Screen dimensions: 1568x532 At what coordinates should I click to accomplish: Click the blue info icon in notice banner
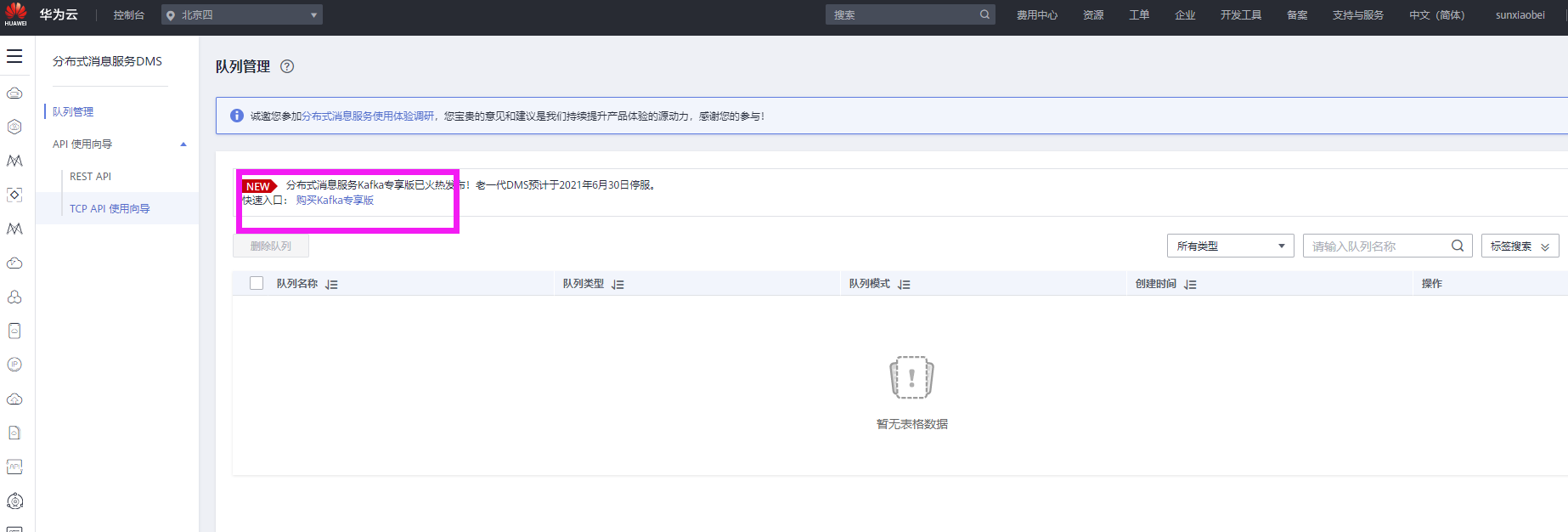click(x=237, y=116)
